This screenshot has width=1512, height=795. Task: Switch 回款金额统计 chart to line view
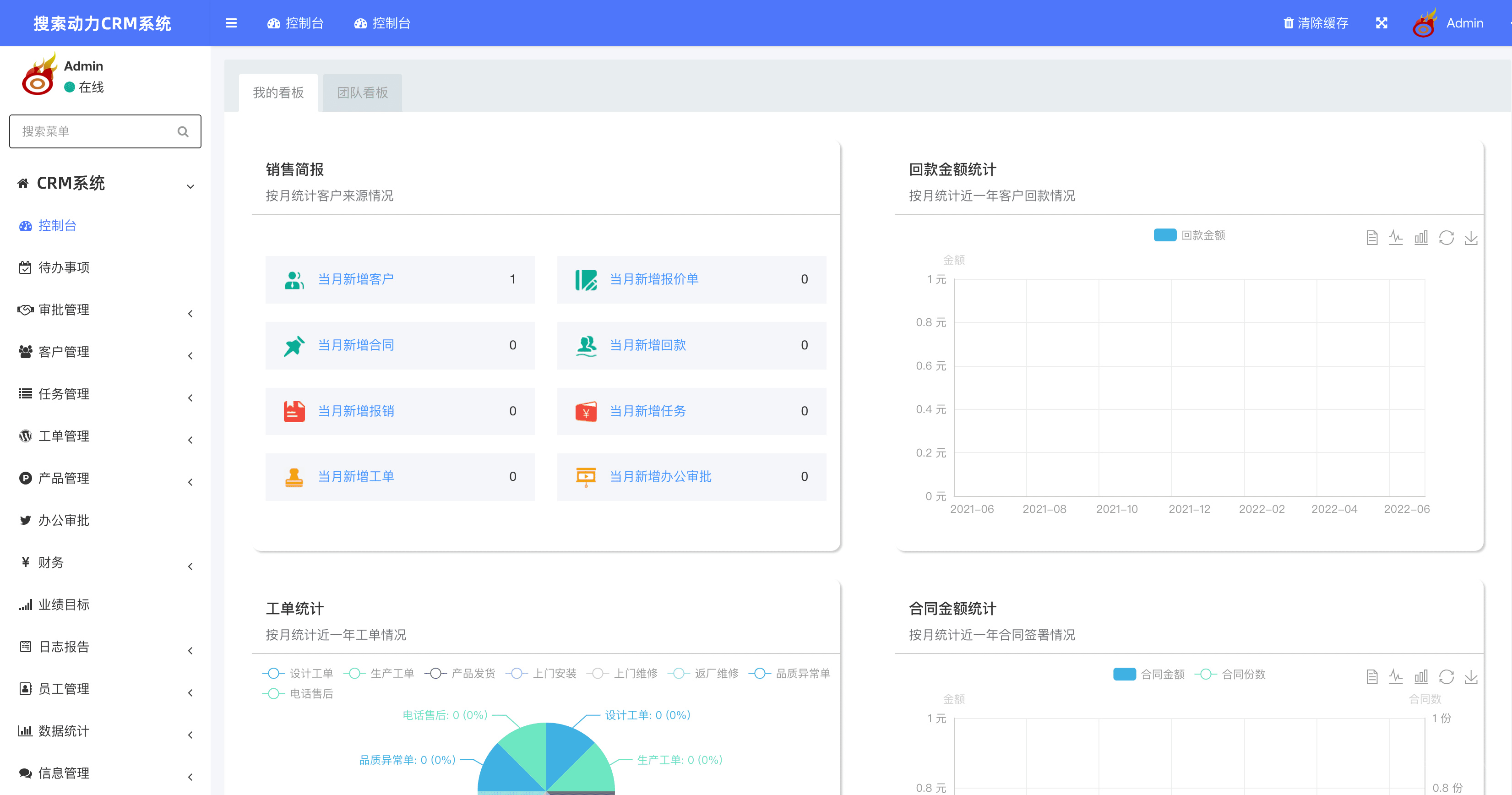click(1396, 237)
